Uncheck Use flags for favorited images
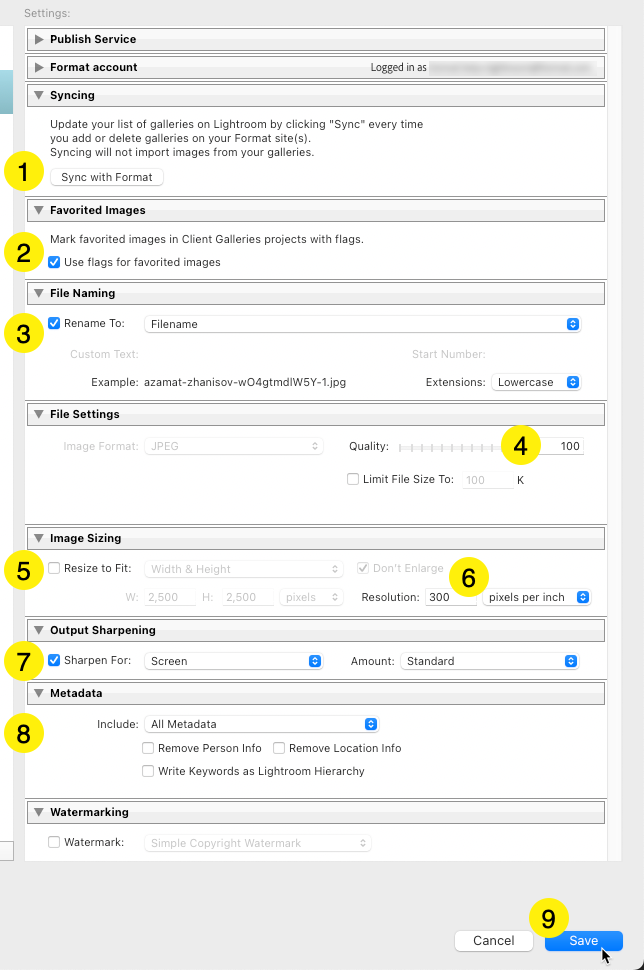The image size is (644, 970). tap(55, 262)
